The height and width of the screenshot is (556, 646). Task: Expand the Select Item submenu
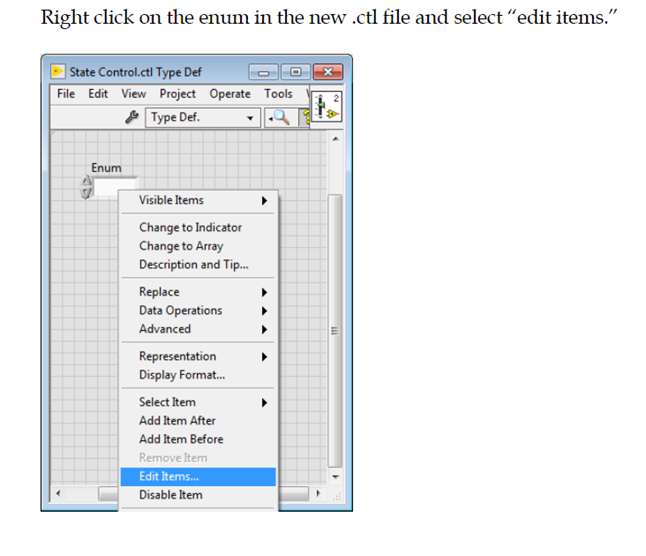(x=198, y=402)
